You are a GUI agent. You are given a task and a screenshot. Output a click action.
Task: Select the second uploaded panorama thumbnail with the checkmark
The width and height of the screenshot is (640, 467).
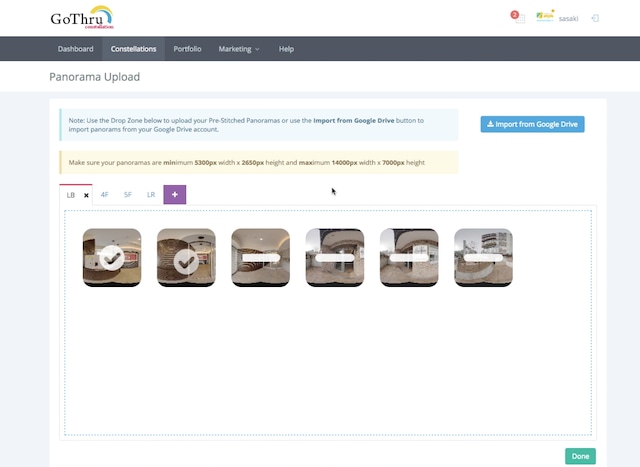pos(186,258)
